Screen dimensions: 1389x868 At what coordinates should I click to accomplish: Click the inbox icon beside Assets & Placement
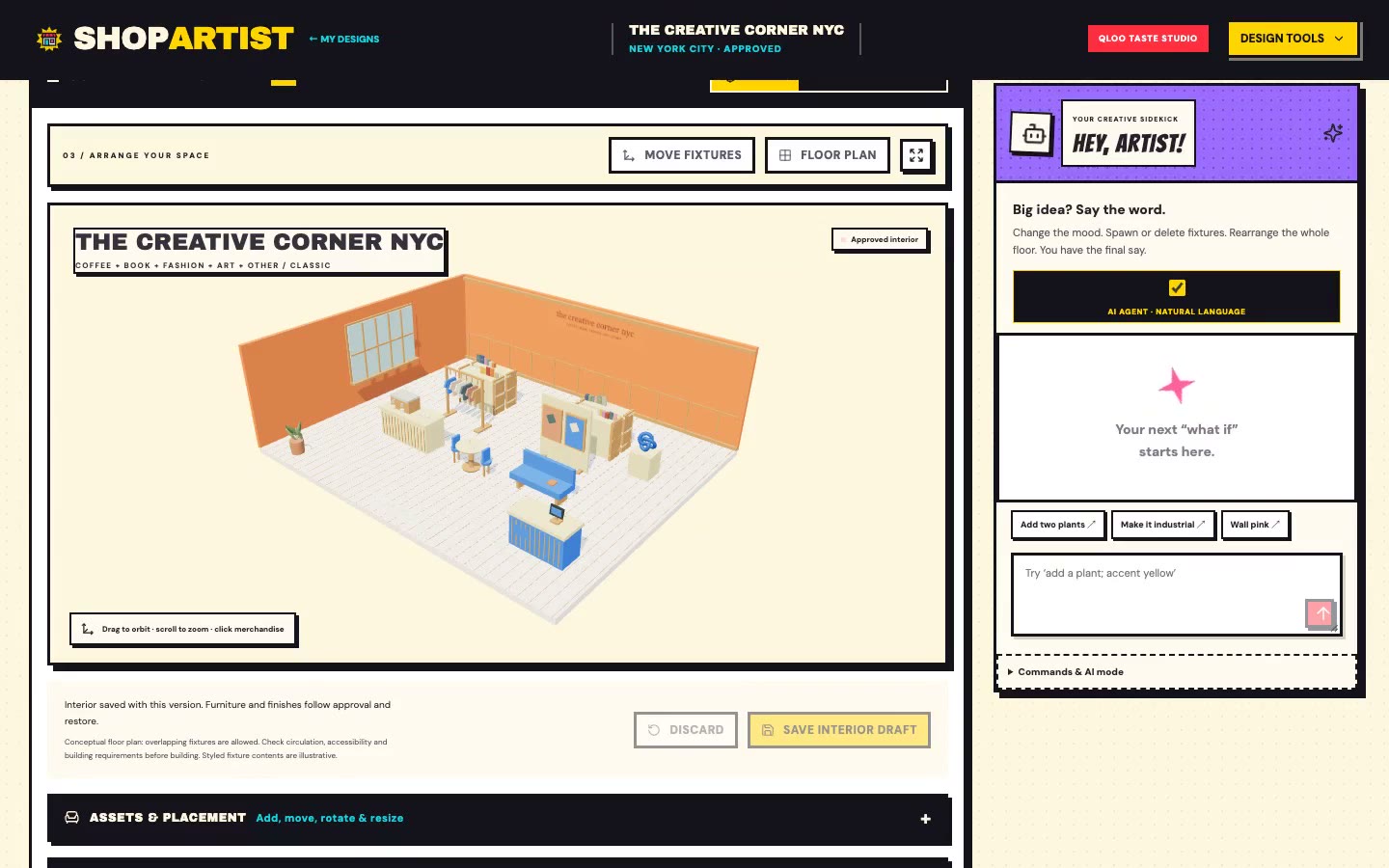point(71,818)
